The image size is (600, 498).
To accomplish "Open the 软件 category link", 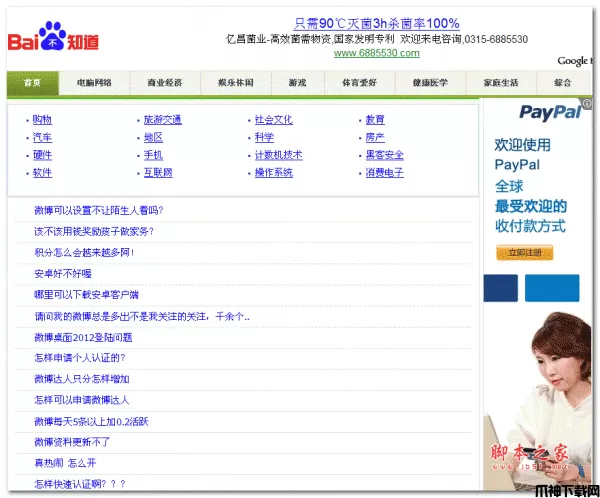I will [42, 173].
